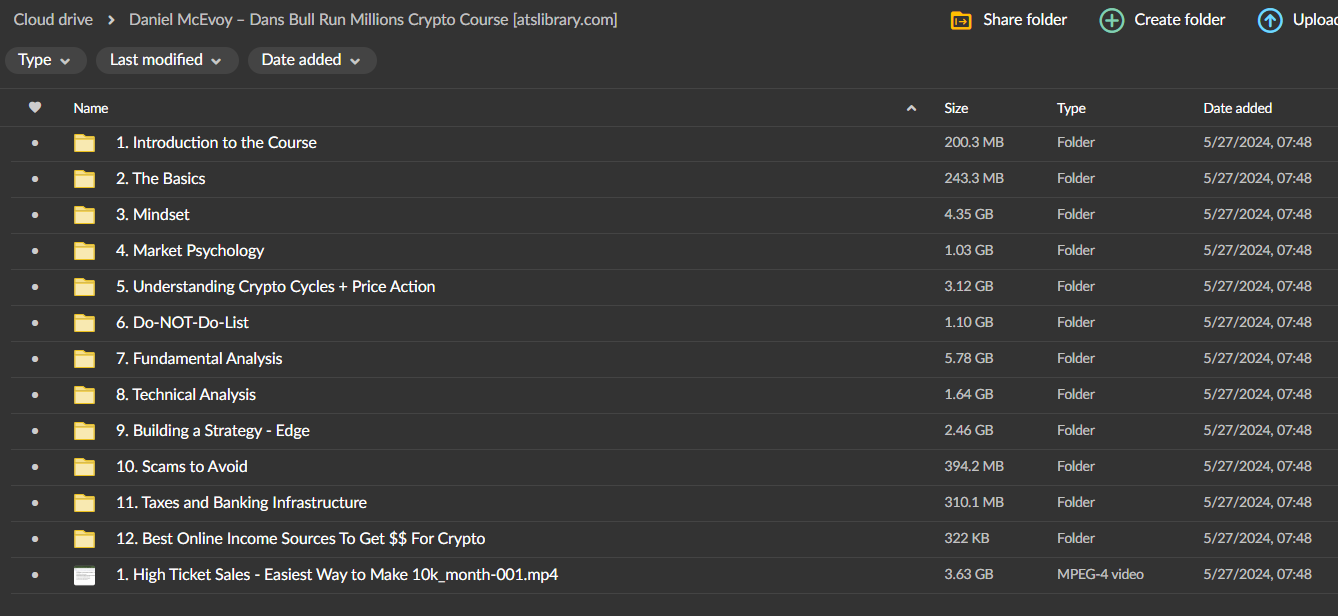Select '5. Understanding Crypto Cycles + Price Action' name
Viewport: 1338px width, 616px height.
(x=276, y=287)
